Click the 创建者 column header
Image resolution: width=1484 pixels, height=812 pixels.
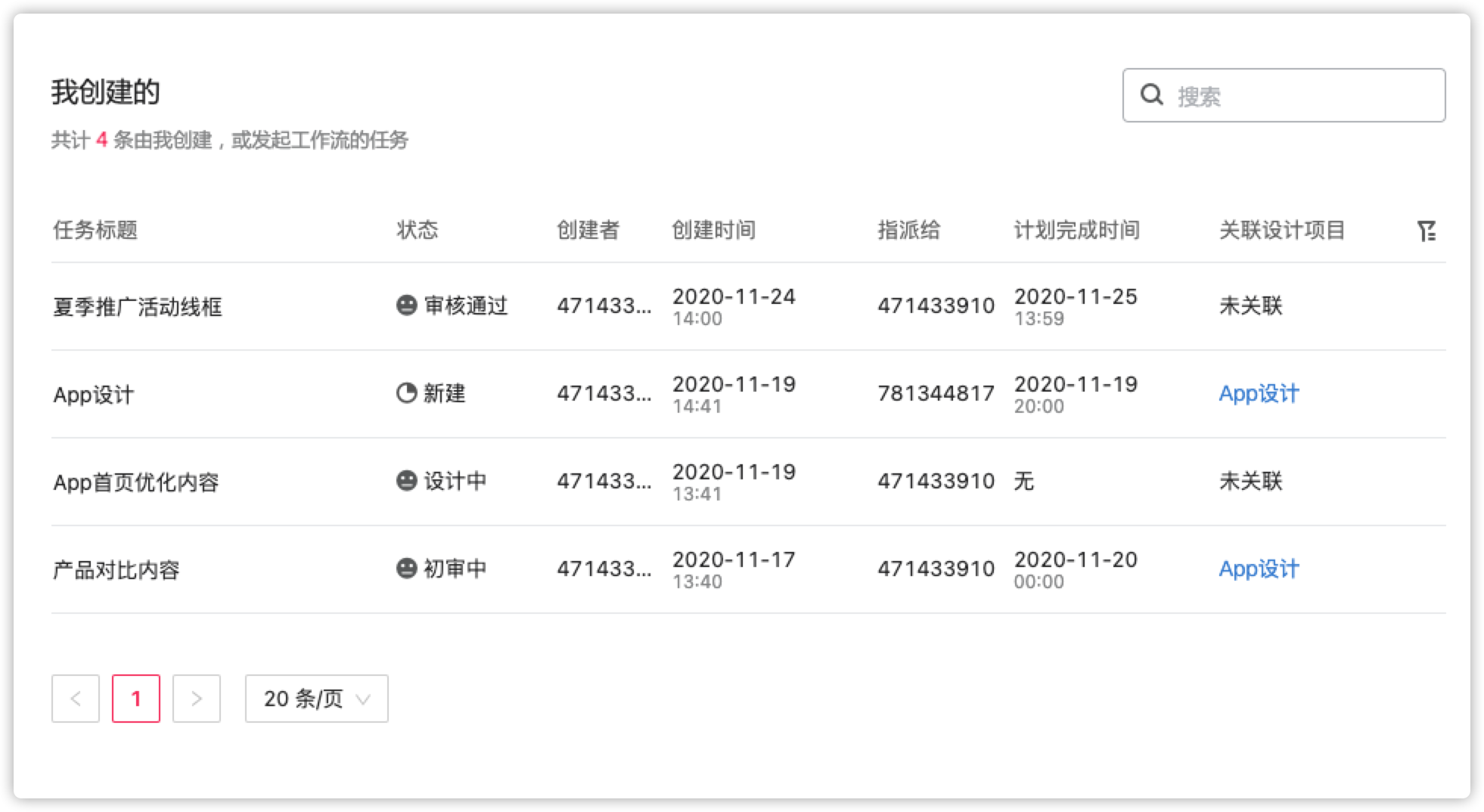tap(588, 230)
